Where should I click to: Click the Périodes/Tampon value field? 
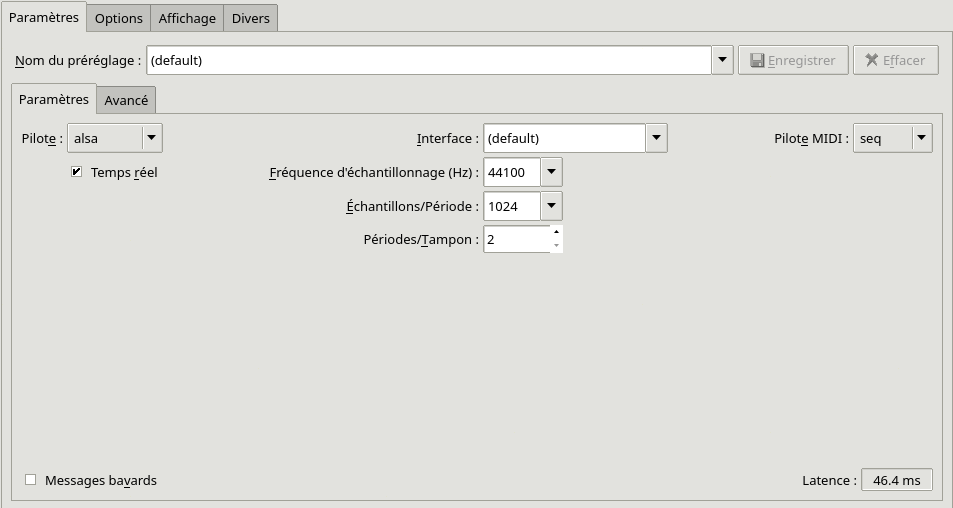click(x=516, y=239)
